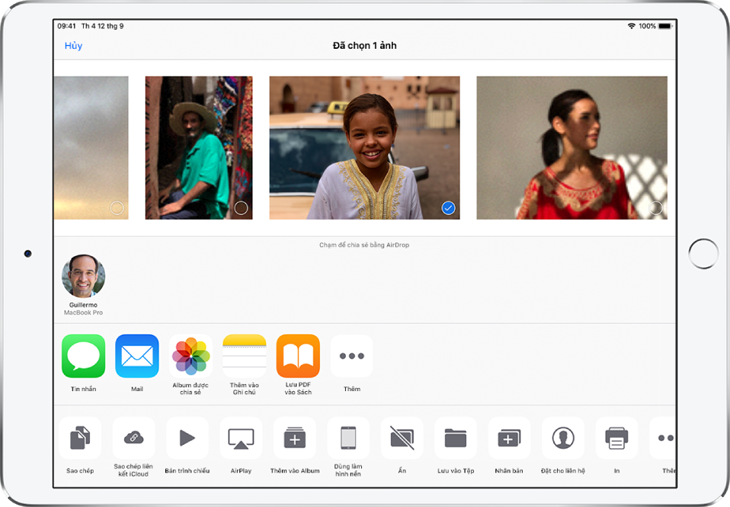This screenshot has height=507, width=730.
Task: Tap the title "Đã chọn 1 ảnh"
Action: click(x=365, y=46)
